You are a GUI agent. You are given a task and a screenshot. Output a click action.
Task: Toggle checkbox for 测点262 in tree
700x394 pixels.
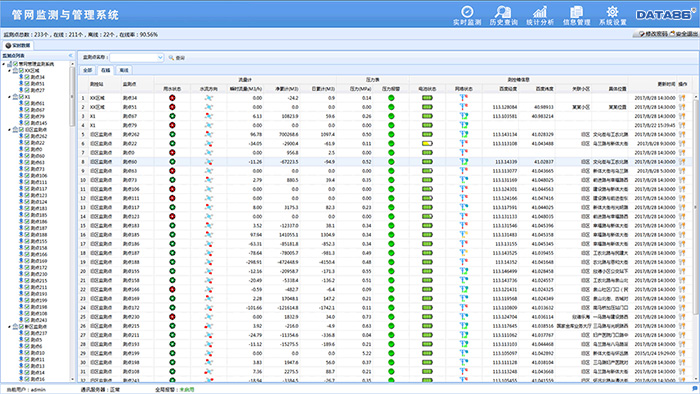tap(27, 136)
